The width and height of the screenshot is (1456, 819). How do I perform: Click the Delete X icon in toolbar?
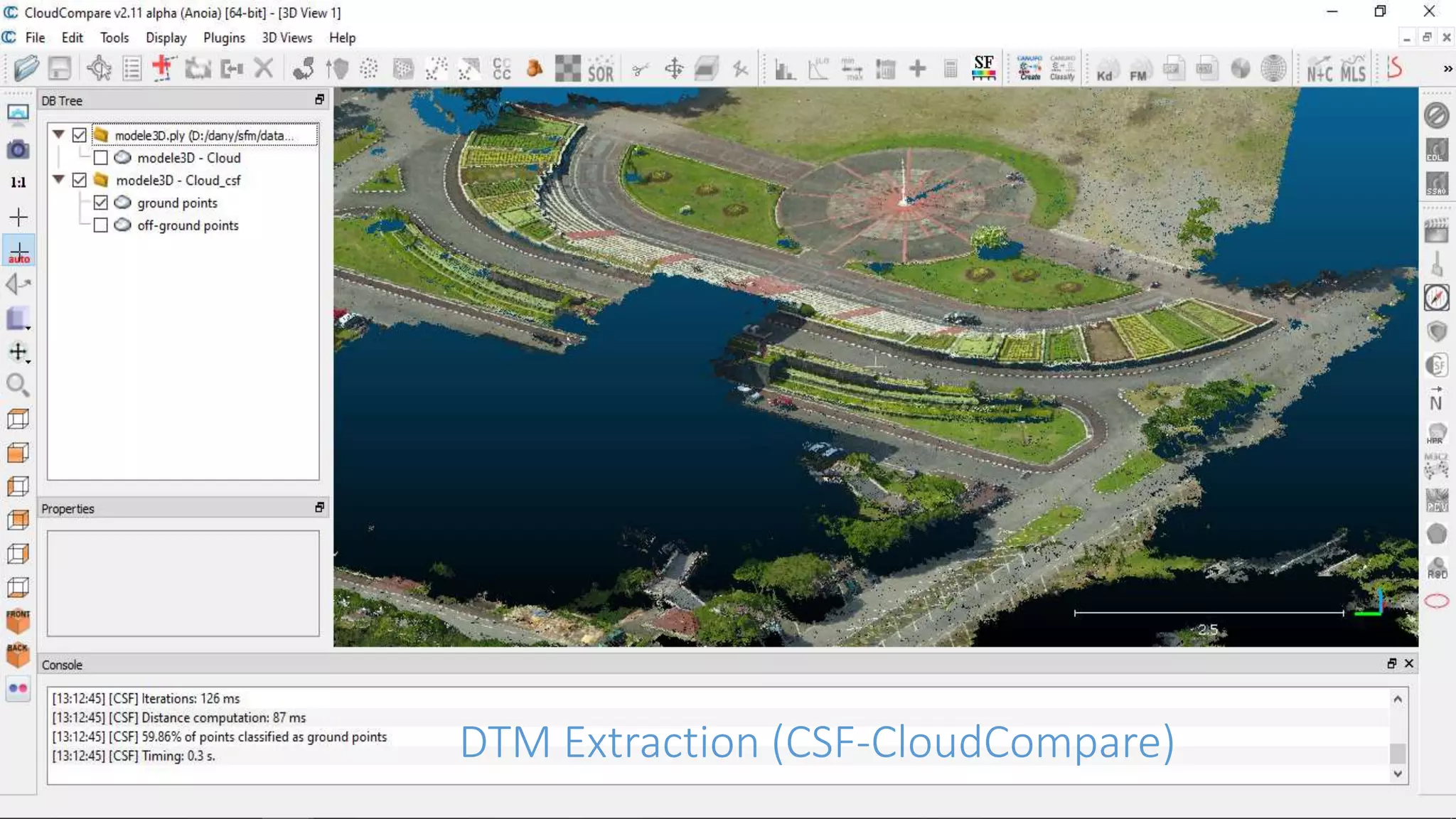pyautogui.click(x=264, y=68)
